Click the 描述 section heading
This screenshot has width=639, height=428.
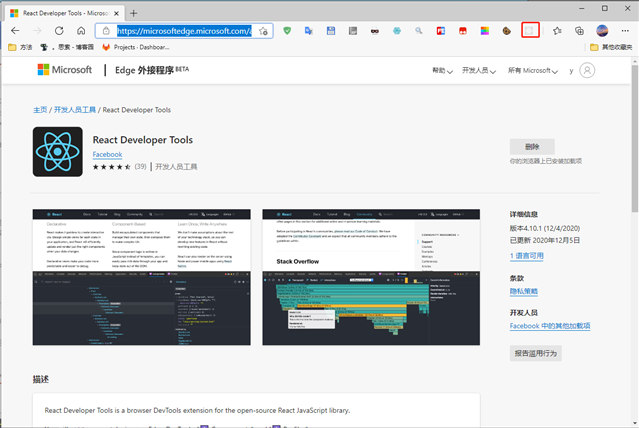41,379
